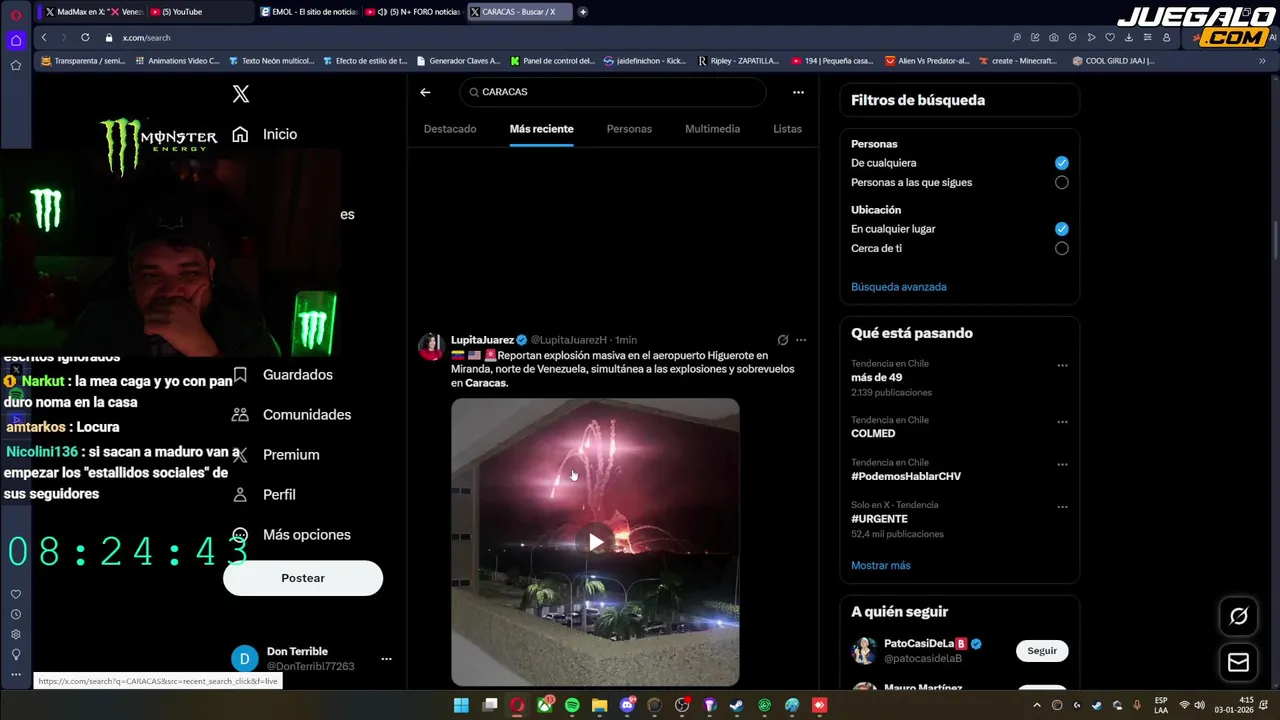Open Más opciones in sidebar
The height and width of the screenshot is (720, 1280).
[x=291, y=535]
